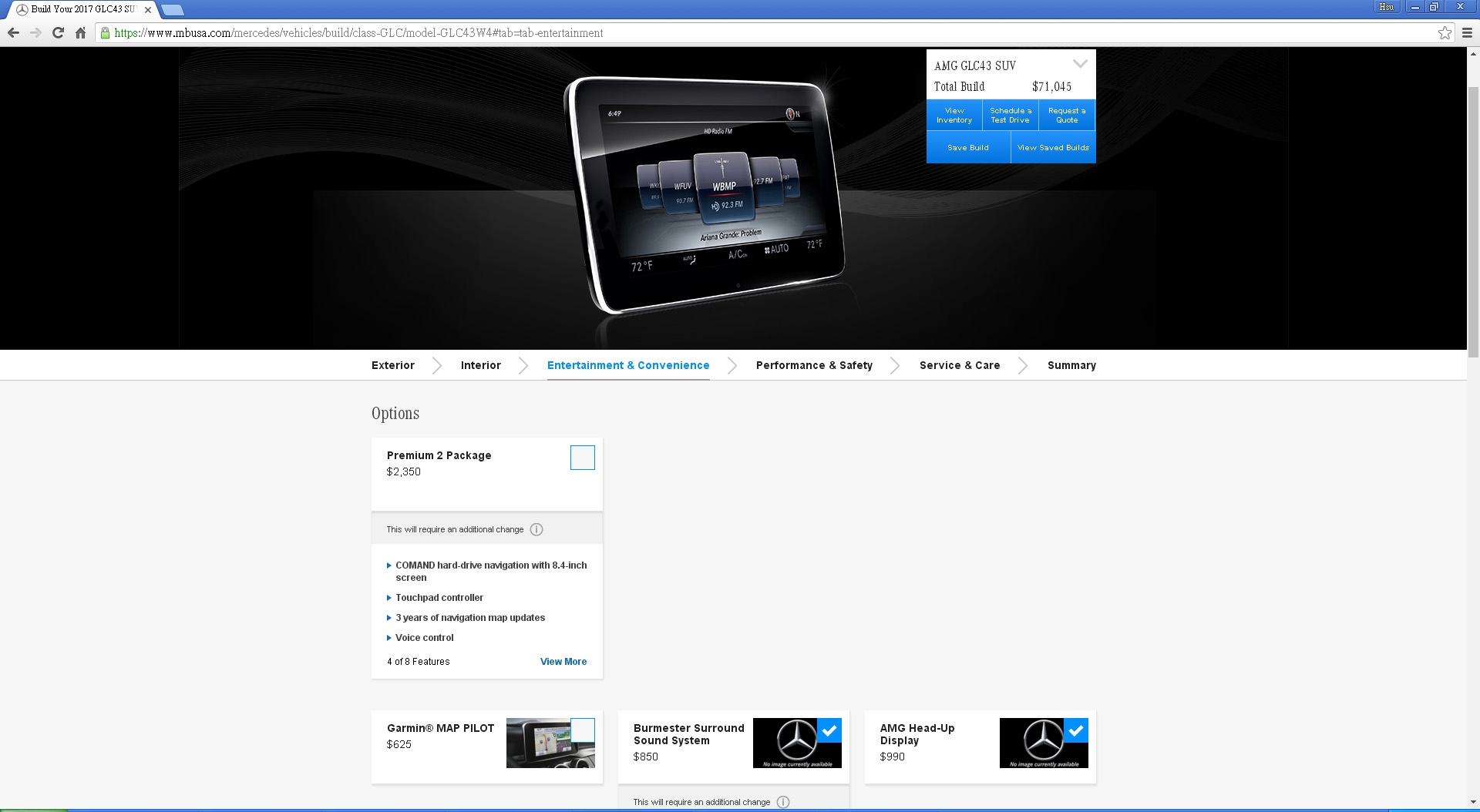Viewport: 1480px width, 812px height.
Task: Click scrollbar down arrow
Action: [x=1473, y=802]
